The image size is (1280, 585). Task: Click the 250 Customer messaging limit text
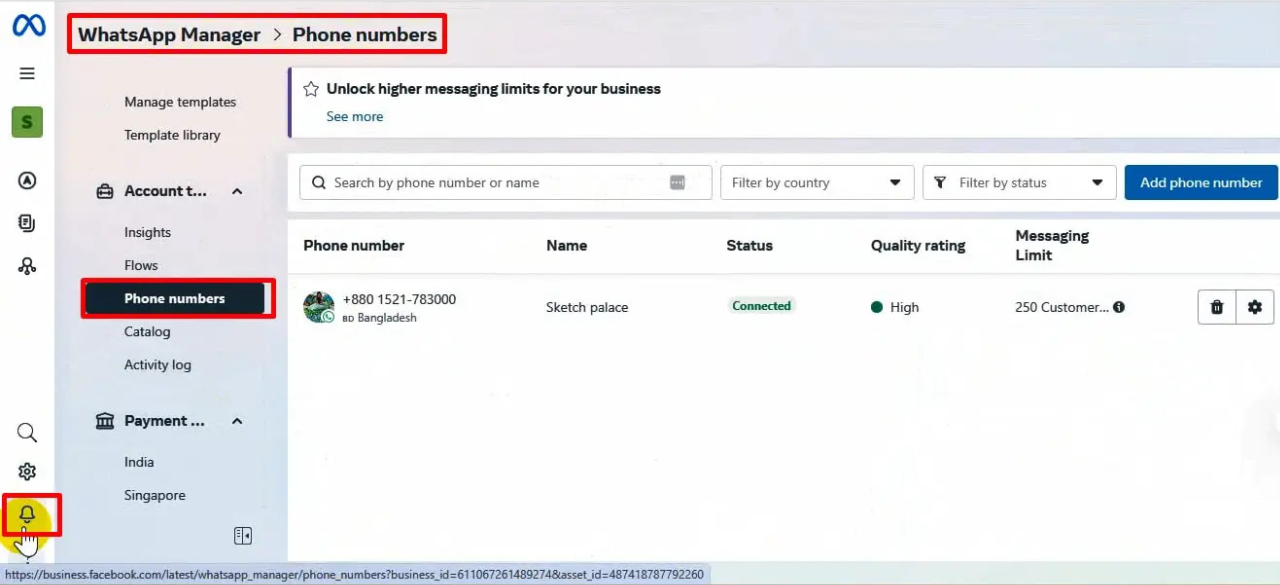(x=1062, y=307)
